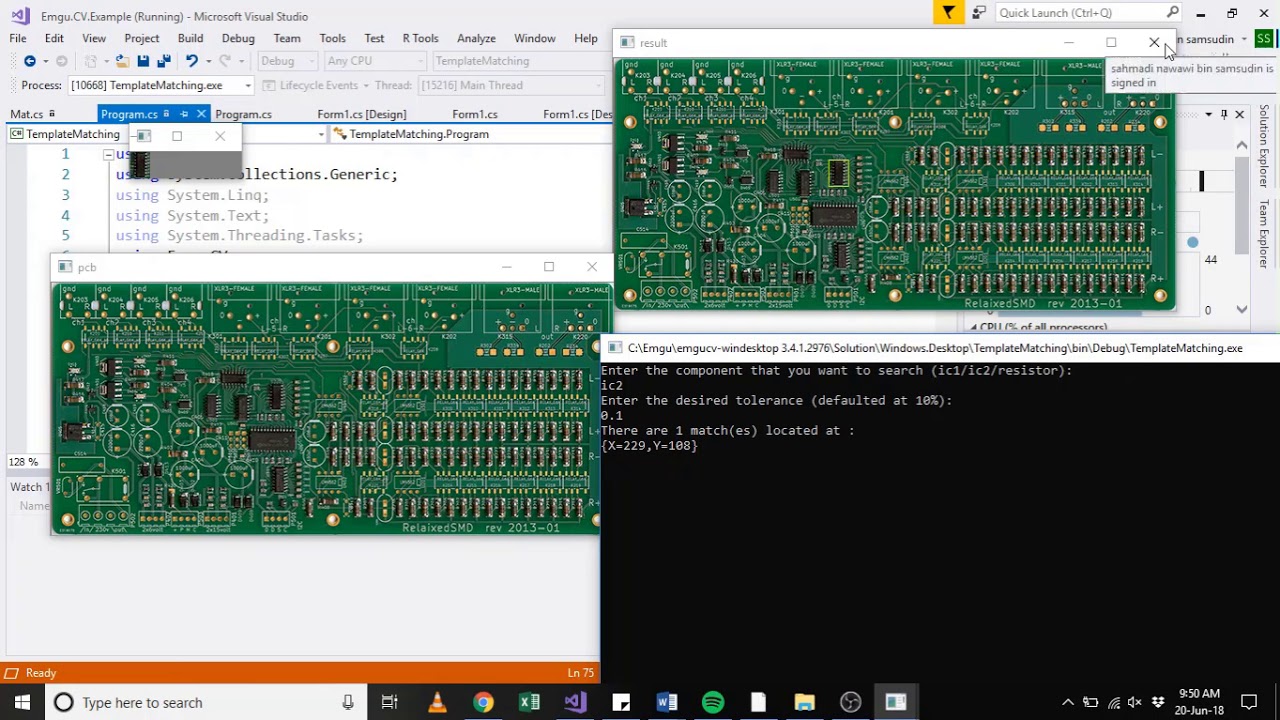Click the Open File folder icon
Screen dimensions: 1280x720
[122, 61]
